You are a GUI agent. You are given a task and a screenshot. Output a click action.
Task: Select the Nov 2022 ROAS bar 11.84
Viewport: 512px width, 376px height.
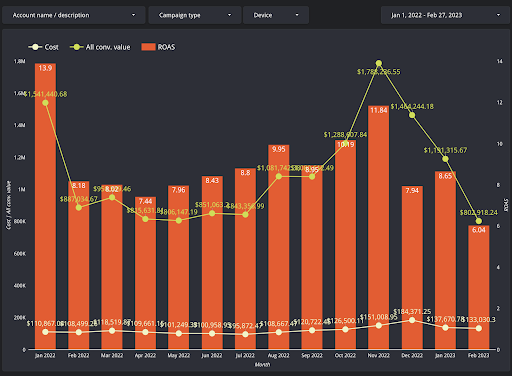point(379,227)
